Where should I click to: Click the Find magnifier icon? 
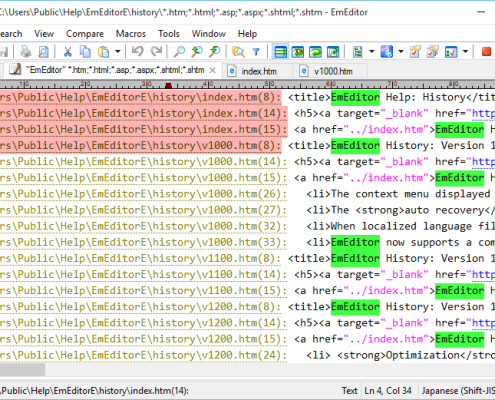179,52
